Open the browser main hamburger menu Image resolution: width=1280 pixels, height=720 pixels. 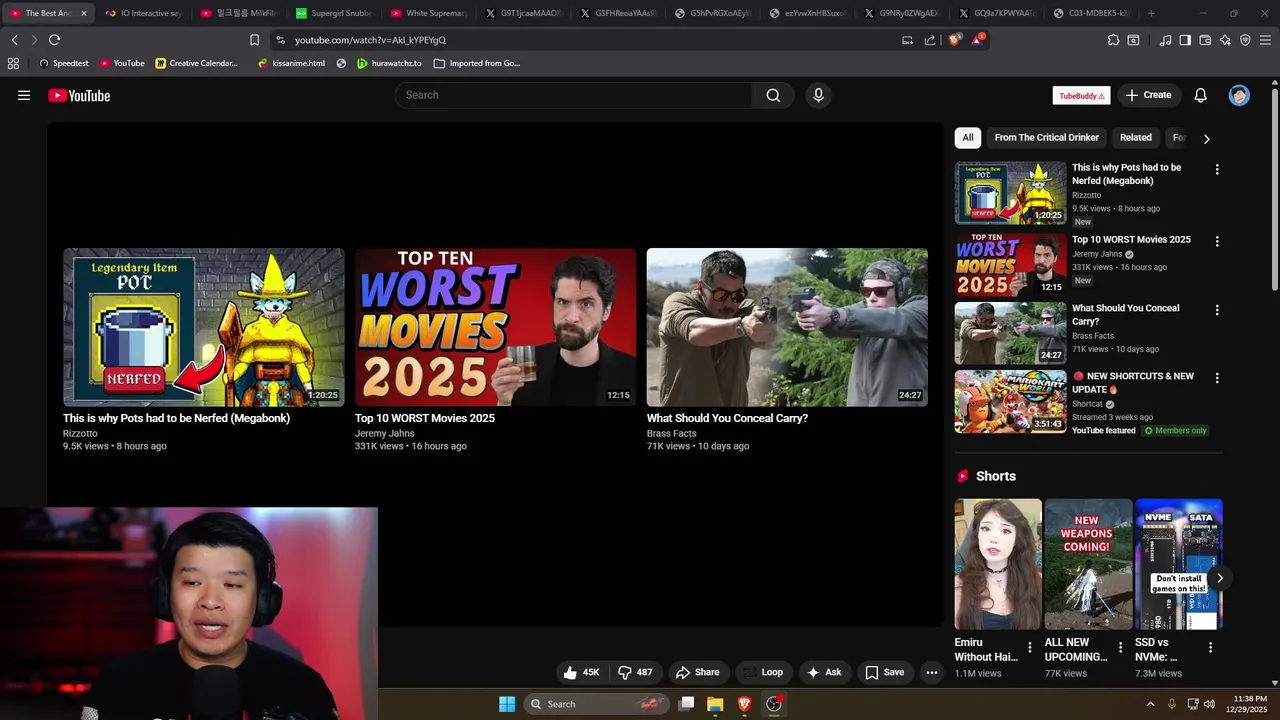[1266, 40]
